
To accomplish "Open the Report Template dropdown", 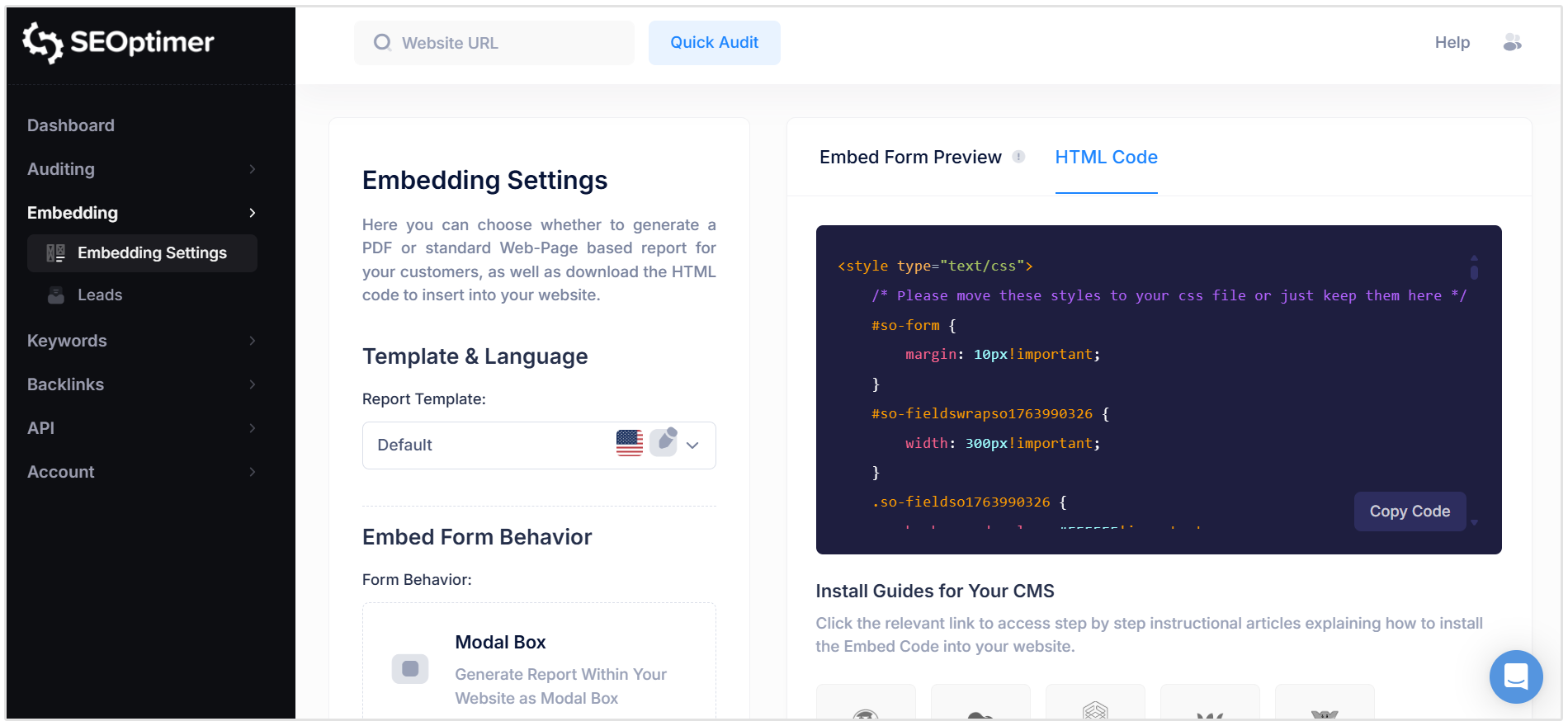I will [x=539, y=445].
